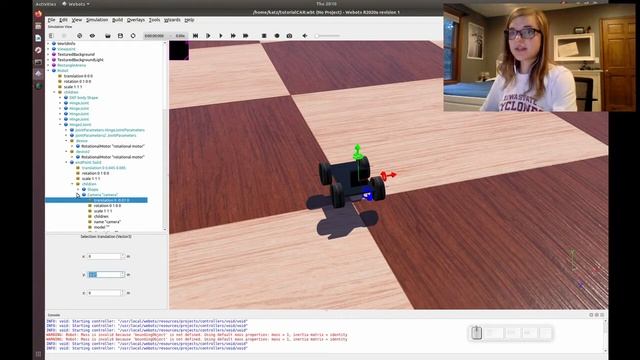
Task: Click the simulation time display field
Action: (x=165, y=36)
